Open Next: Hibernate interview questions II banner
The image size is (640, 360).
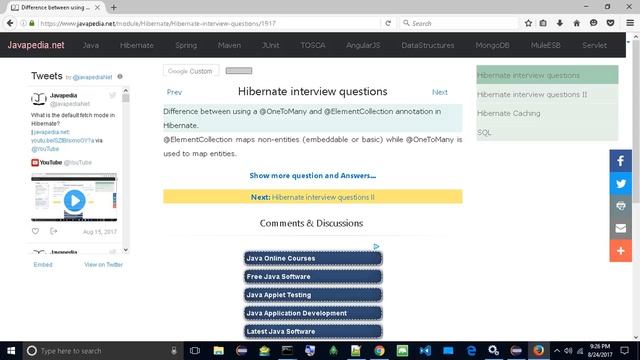[313, 197]
